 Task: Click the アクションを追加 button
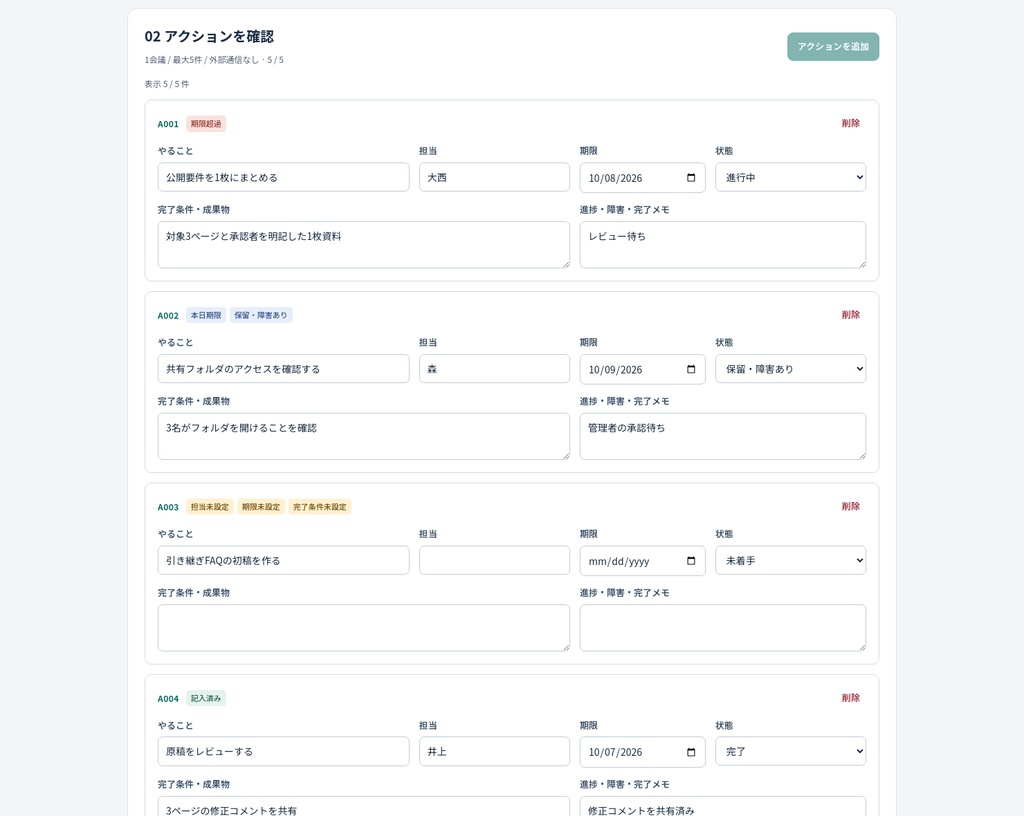click(x=833, y=46)
